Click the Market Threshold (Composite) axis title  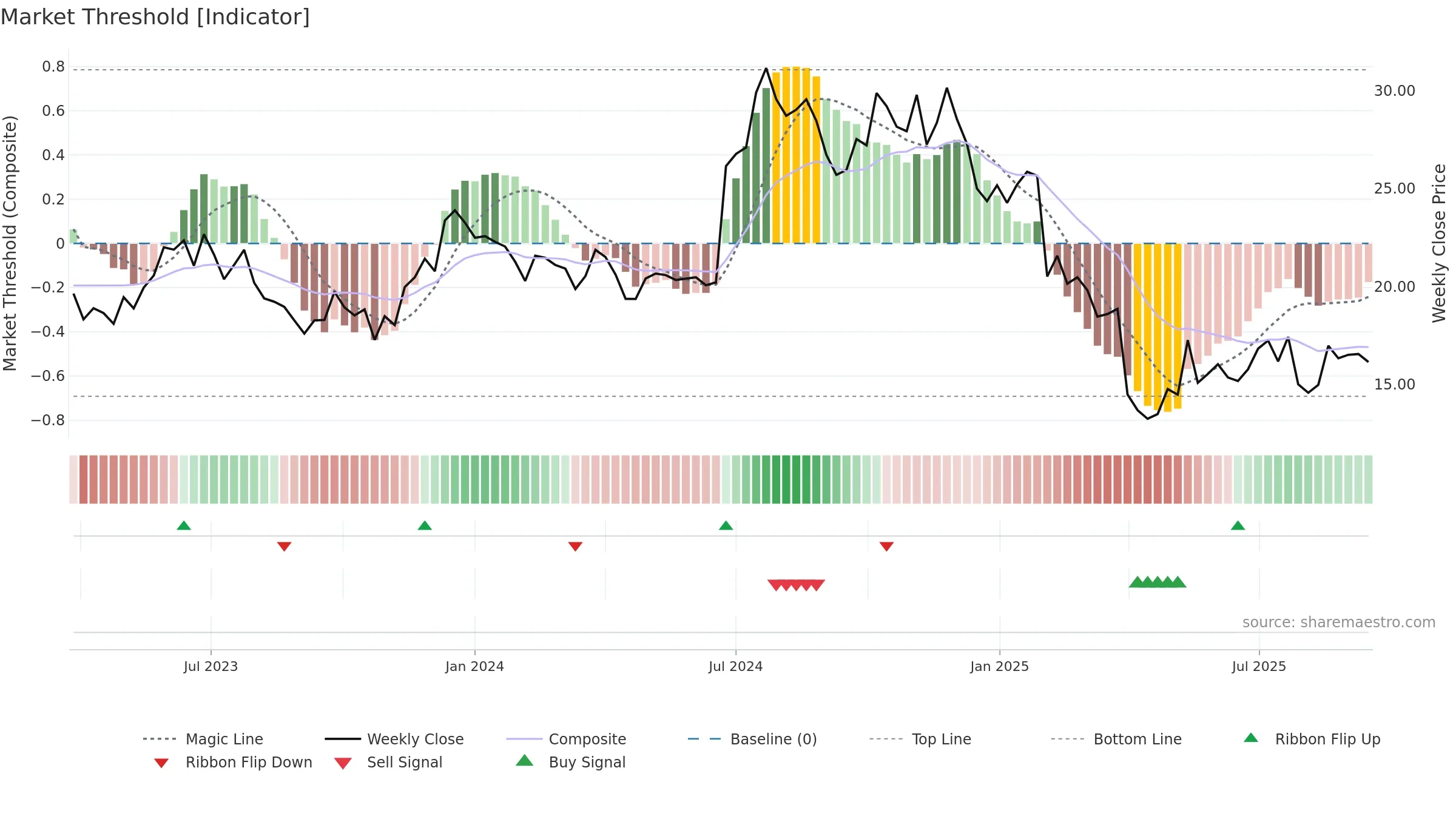click(x=10, y=243)
